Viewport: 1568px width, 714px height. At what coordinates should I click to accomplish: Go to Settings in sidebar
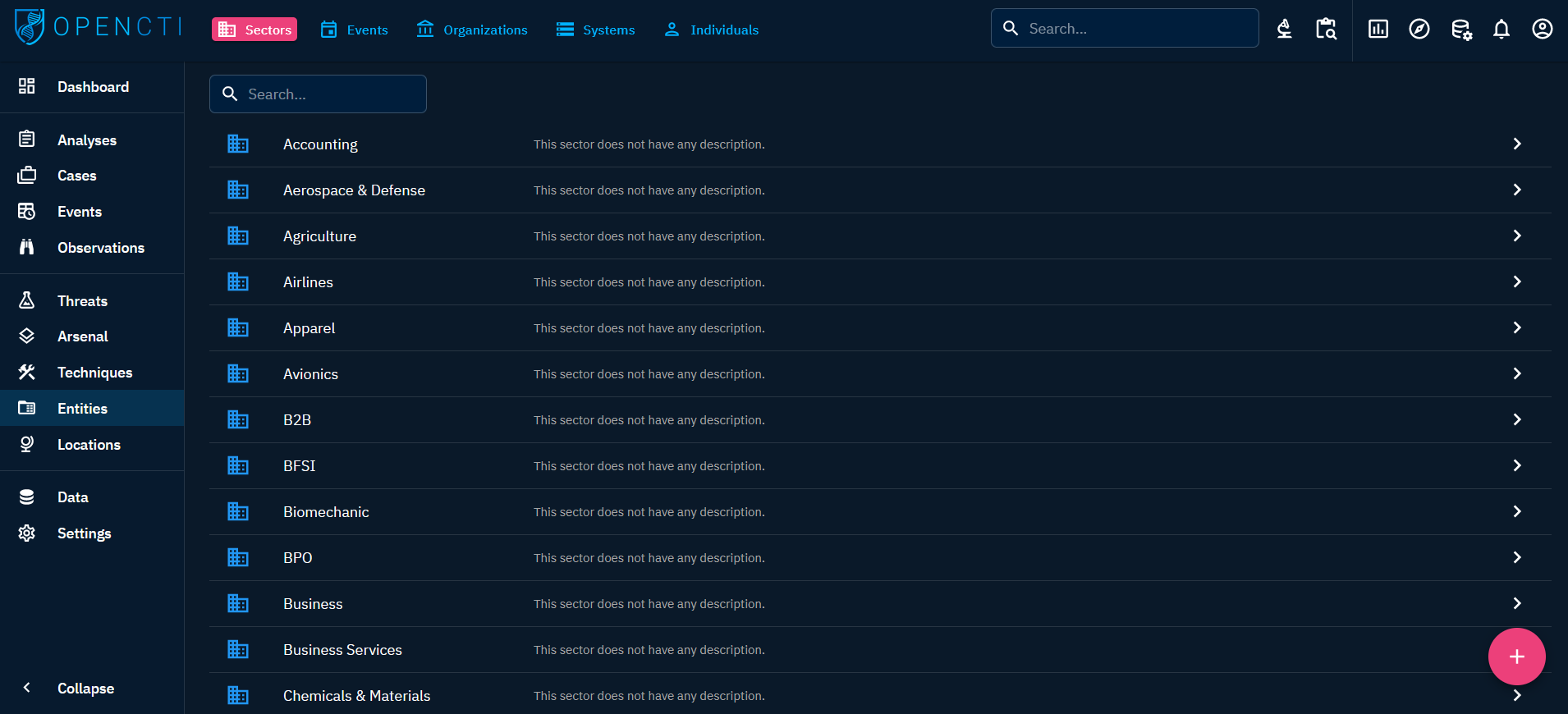click(84, 533)
